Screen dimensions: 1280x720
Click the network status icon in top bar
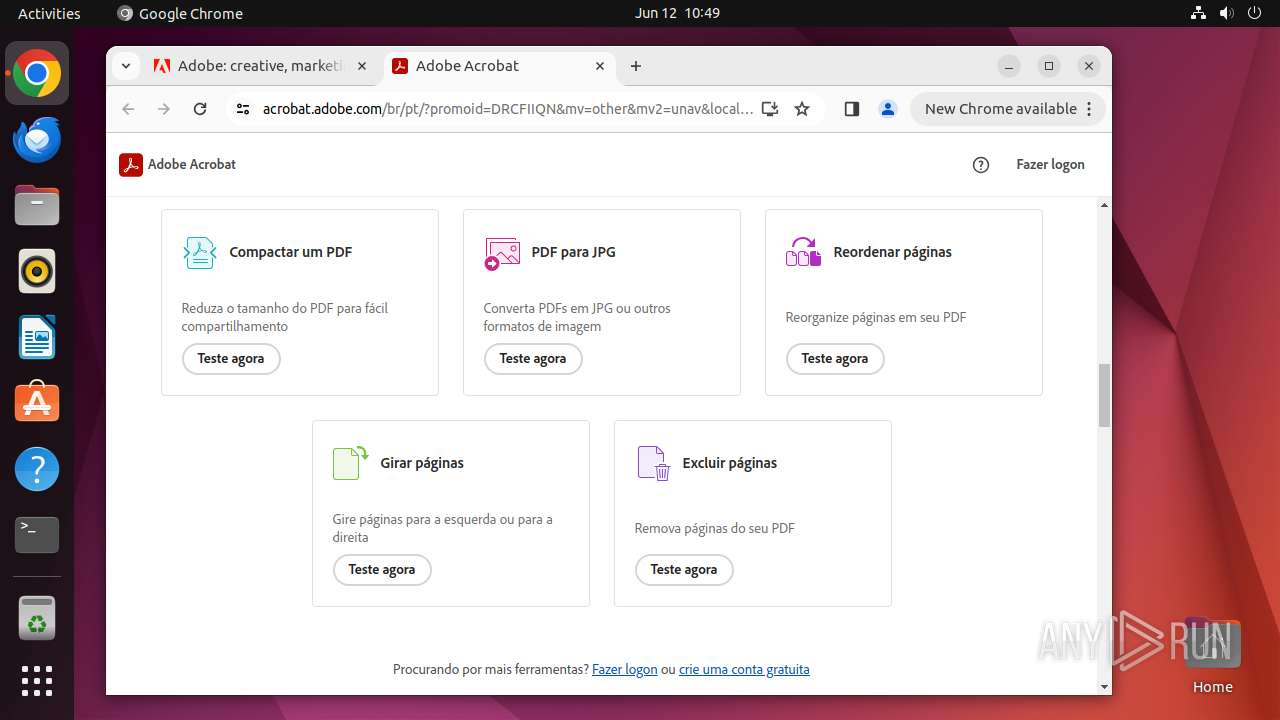1198,13
